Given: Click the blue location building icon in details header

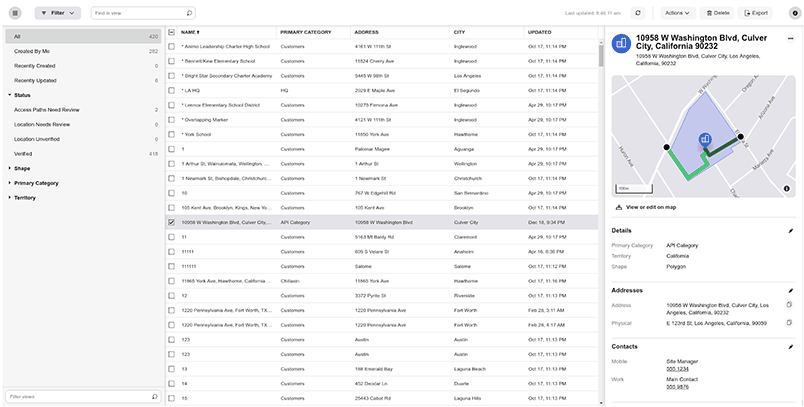Looking at the screenshot, I should click(621, 44).
